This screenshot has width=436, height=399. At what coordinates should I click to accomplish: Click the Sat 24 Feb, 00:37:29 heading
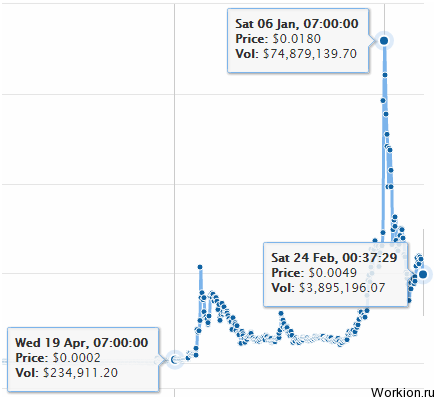(334, 258)
